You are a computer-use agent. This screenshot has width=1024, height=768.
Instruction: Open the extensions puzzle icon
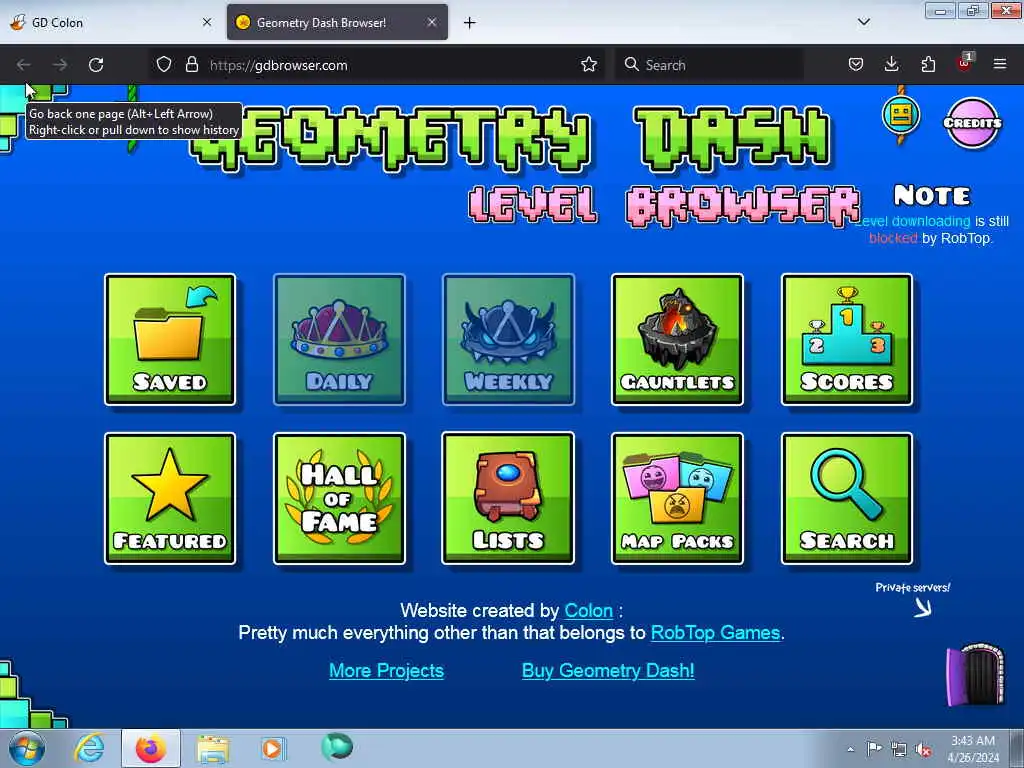click(x=928, y=65)
